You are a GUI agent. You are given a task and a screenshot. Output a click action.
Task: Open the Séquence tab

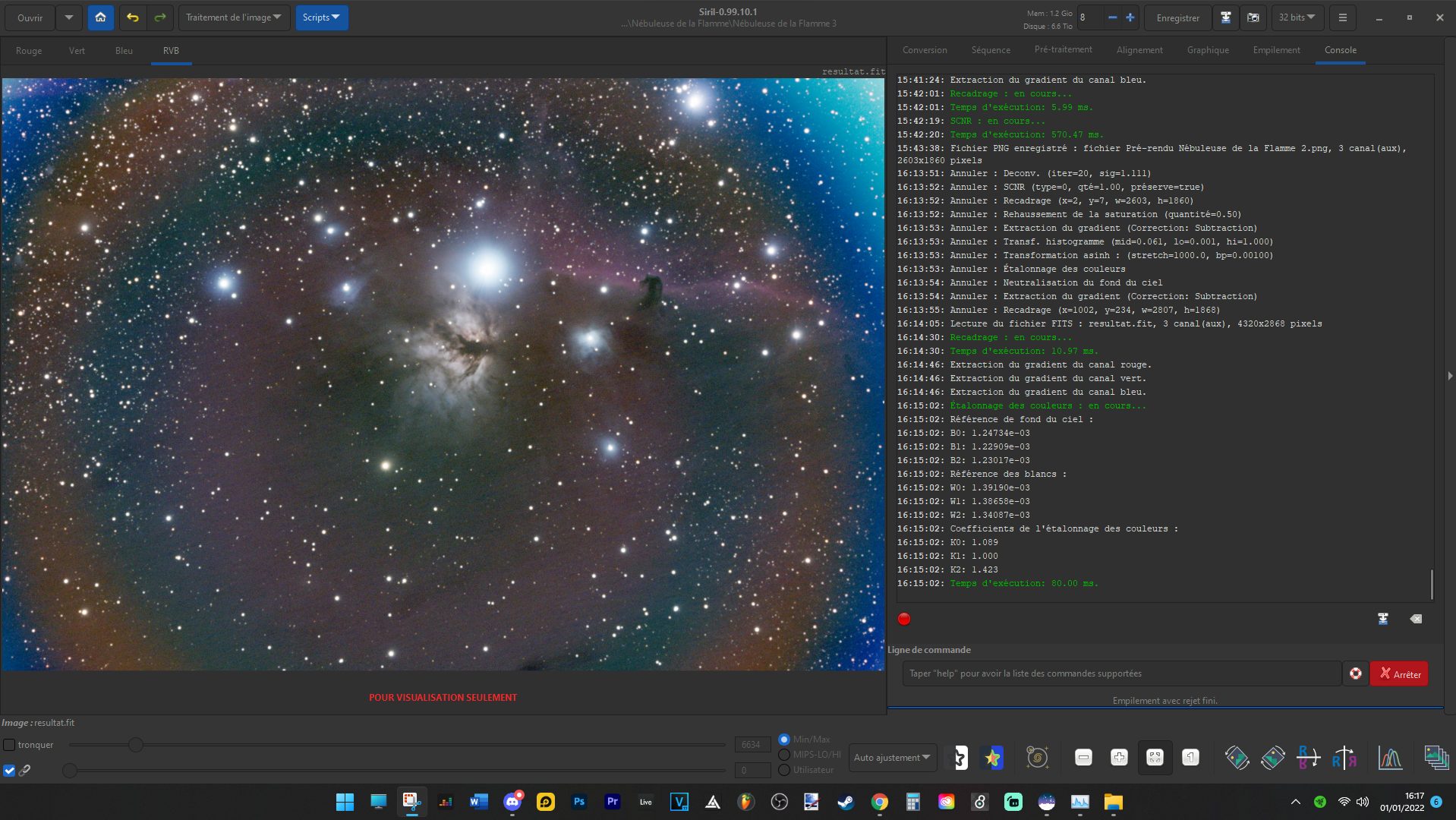coord(991,50)
